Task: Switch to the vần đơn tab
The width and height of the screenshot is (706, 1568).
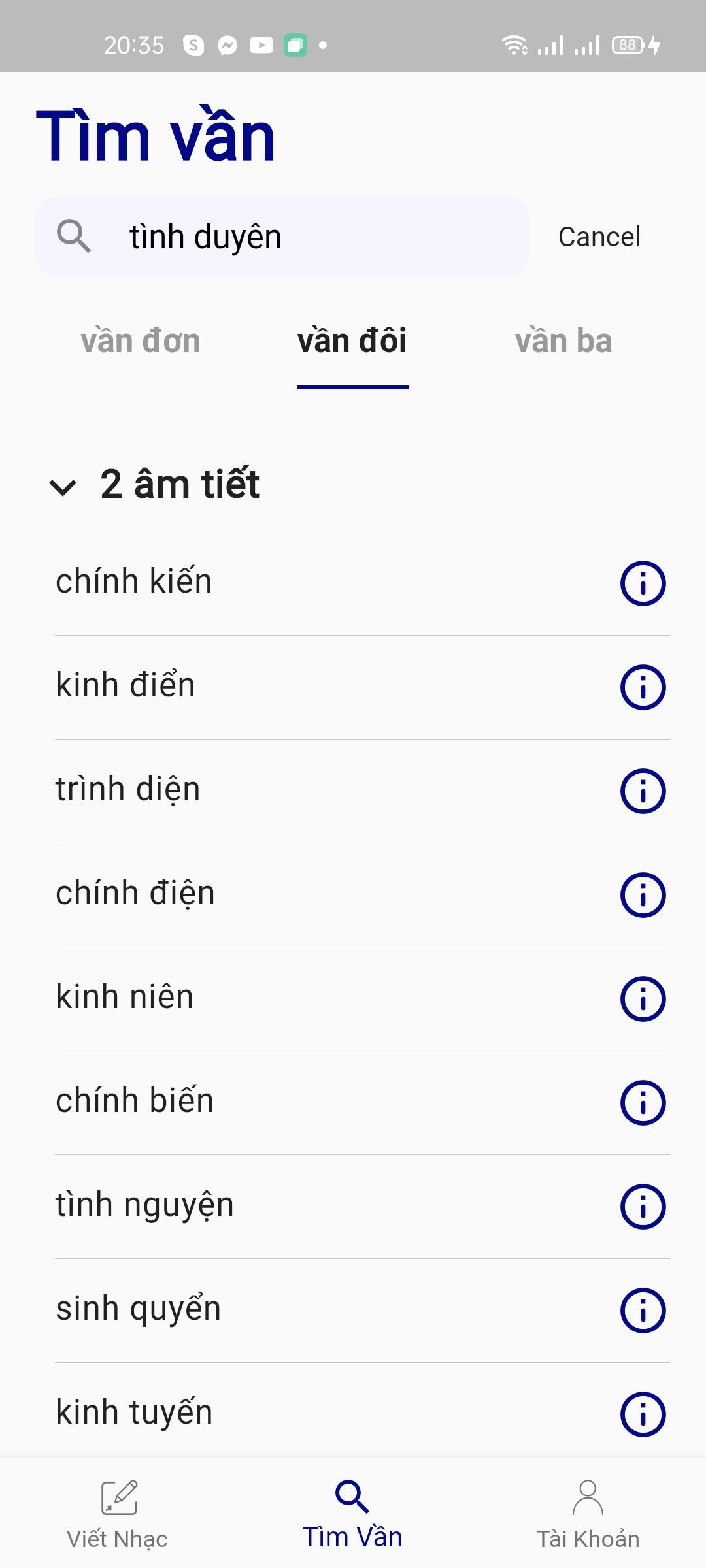Action: (x=141, y=341)
